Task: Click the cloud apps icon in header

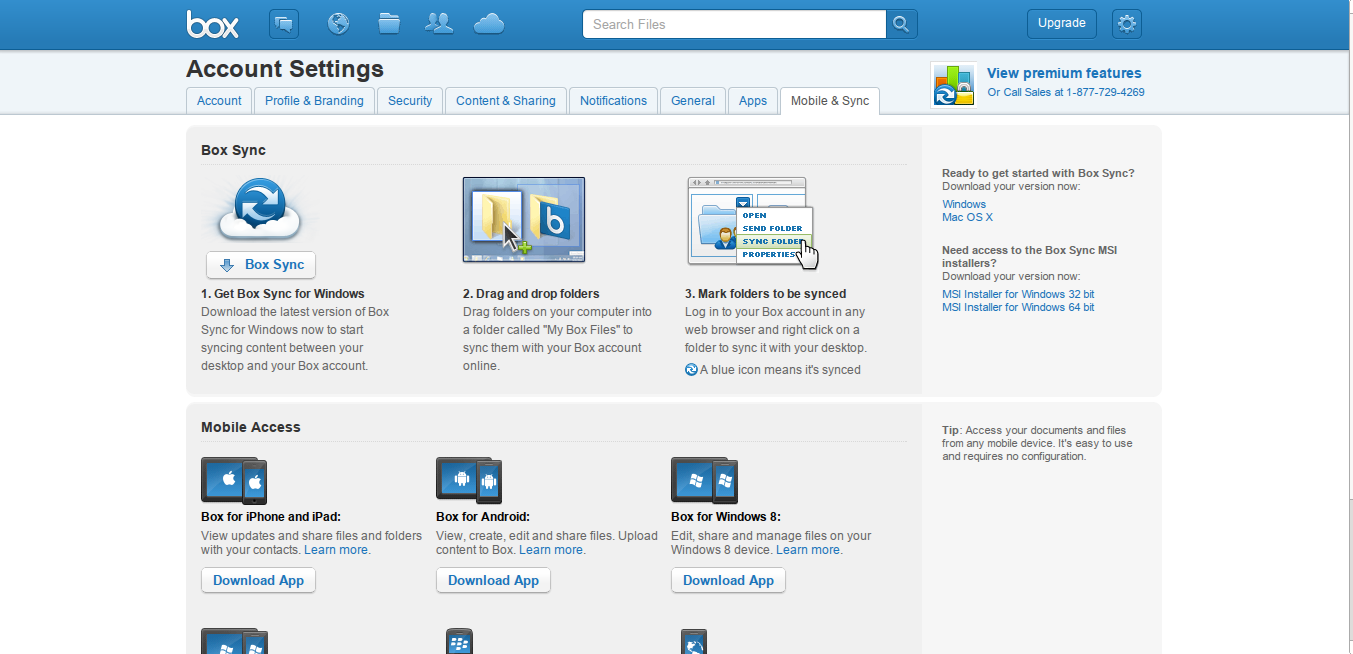Action: coord(489,24)
